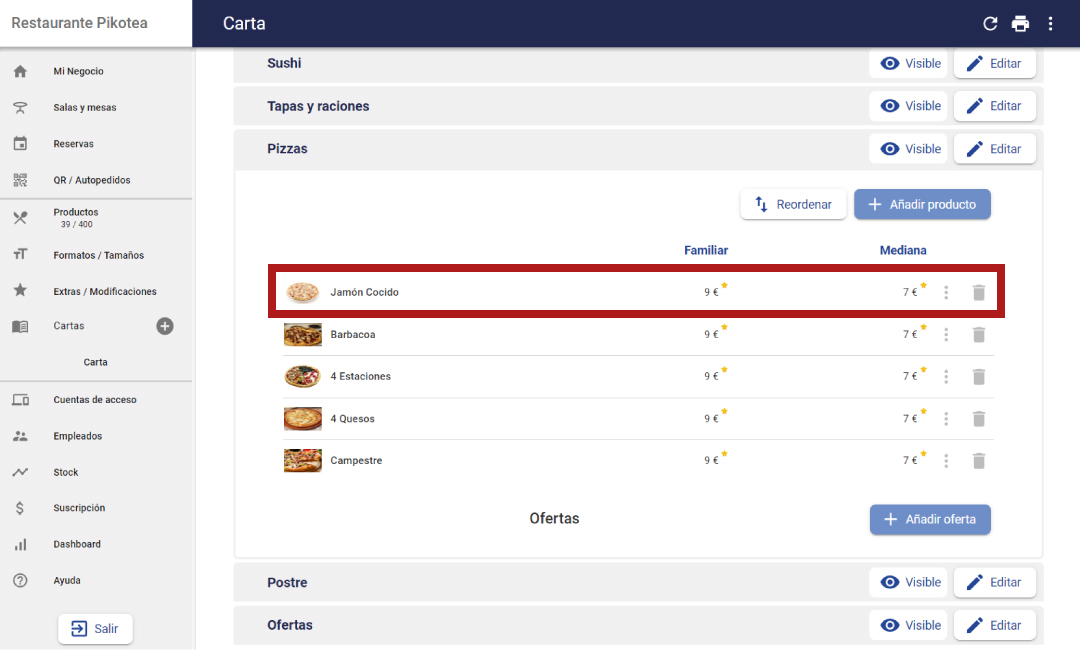
Task: Click the bar chart icon for Dashboard
Action: (x=20, y=544)
